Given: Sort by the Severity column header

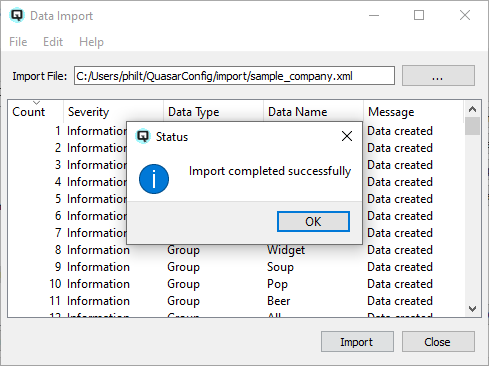Looking at the screenshot, I should point(113,112).
